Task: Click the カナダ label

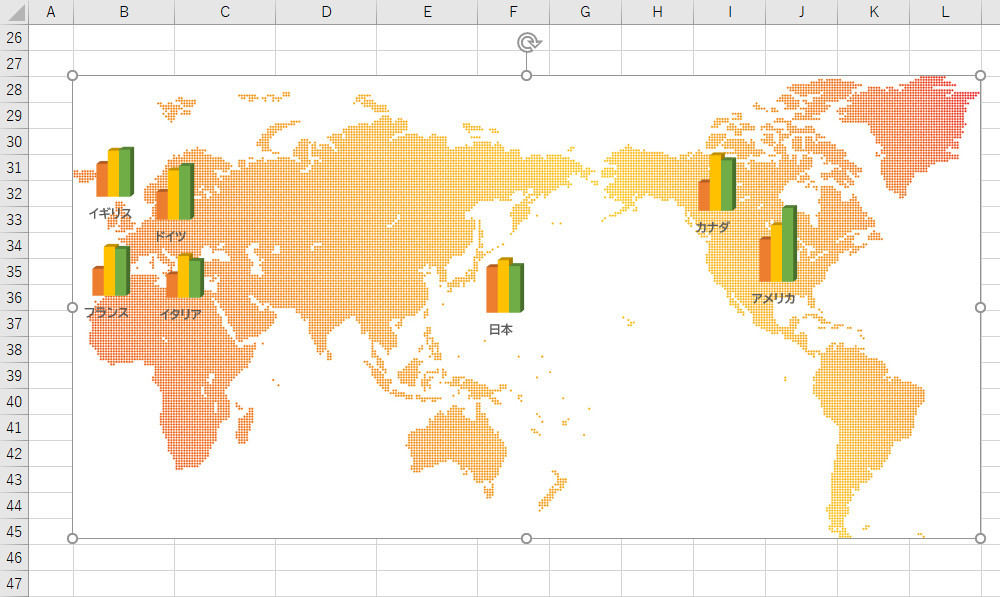Action: point(712,227)
